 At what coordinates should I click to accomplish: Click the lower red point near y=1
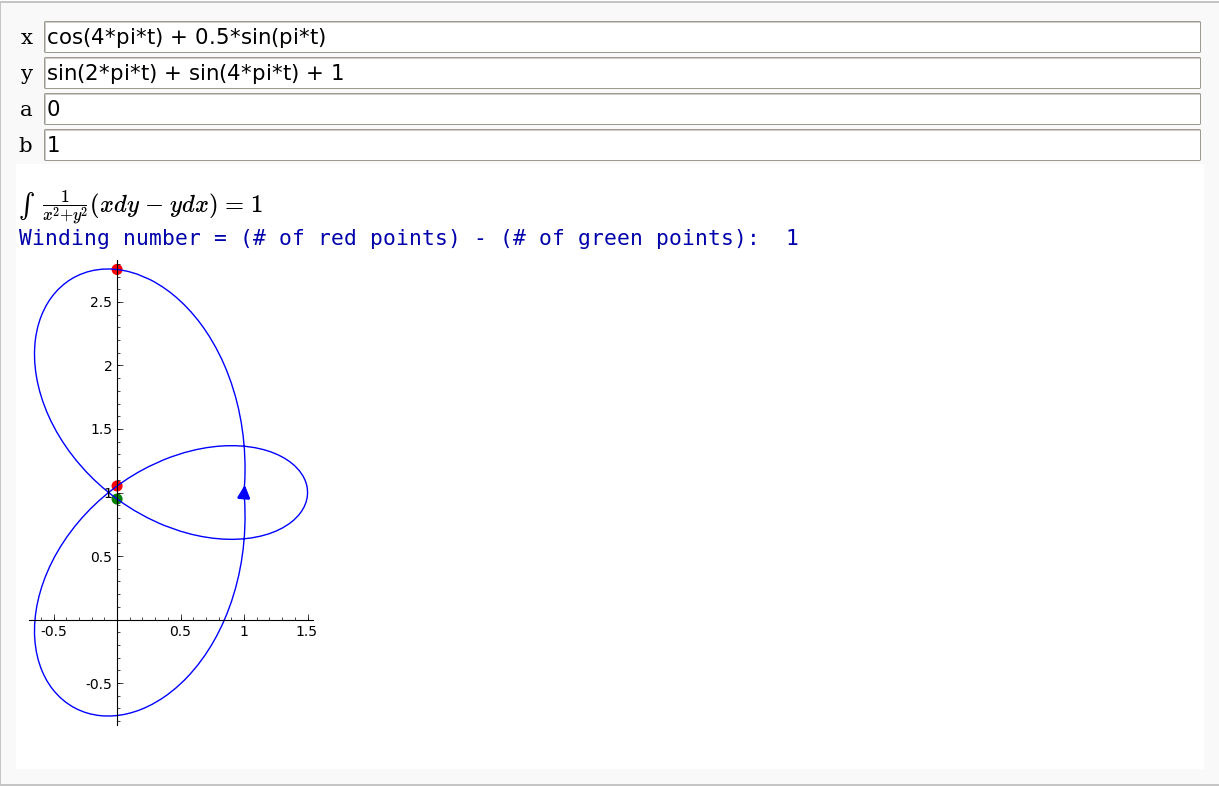tap(117, 486)
